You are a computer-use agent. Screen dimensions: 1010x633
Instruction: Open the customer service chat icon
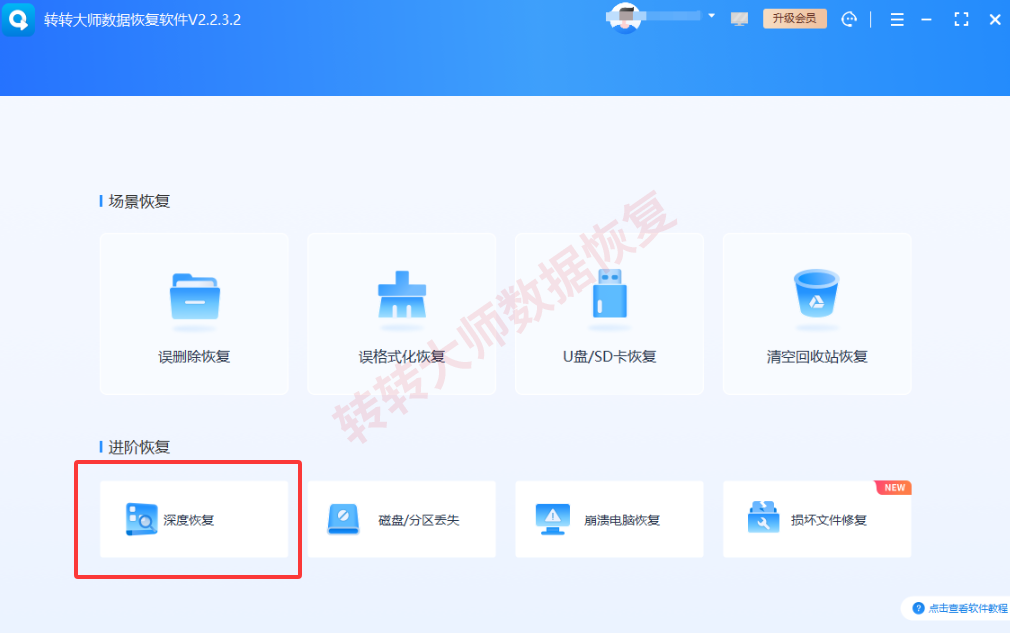click(849, 19)
